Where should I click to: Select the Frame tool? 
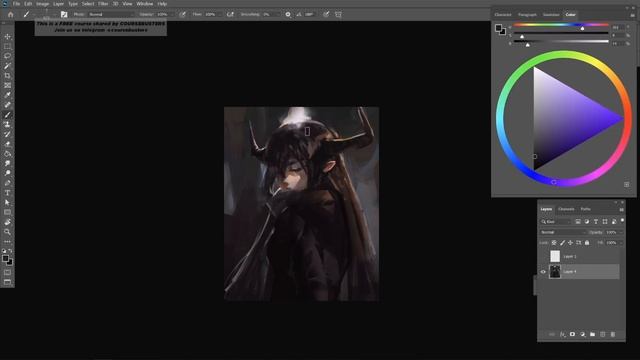(7, 85)
